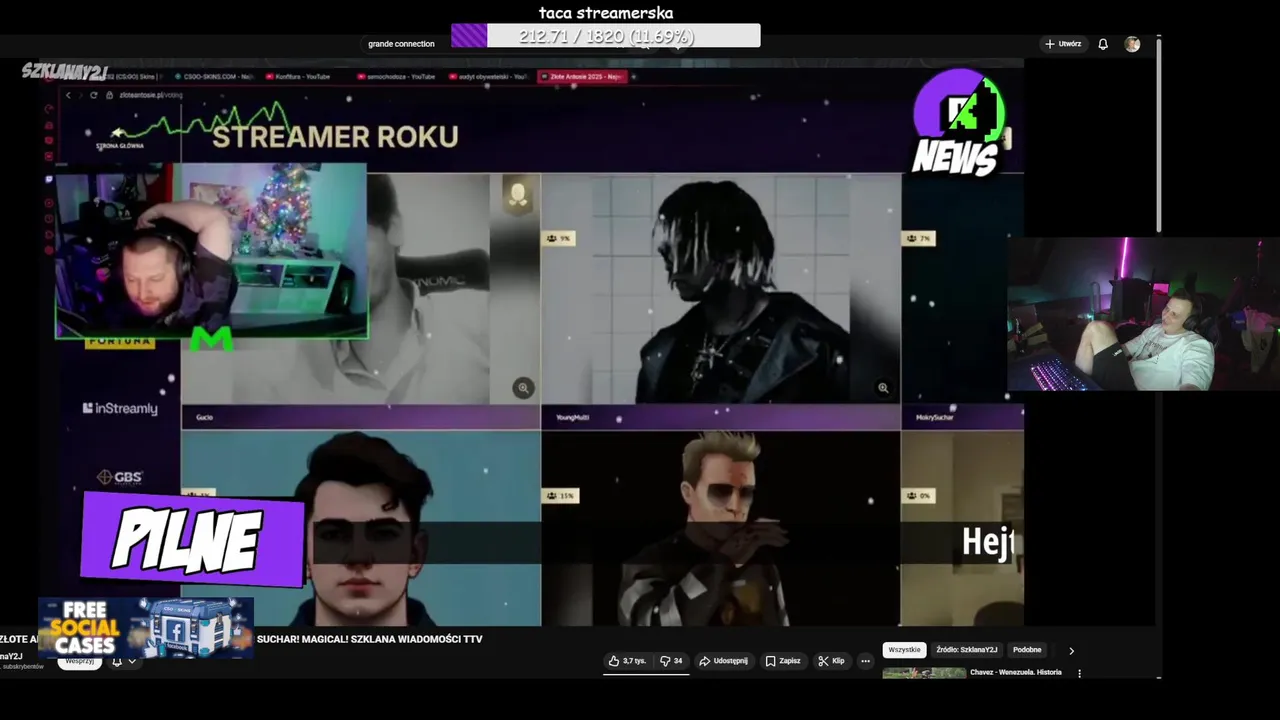Click the inStreamly sponsor logo
This screenshot has height=720, width=1280.
click(x=120, y=408)
